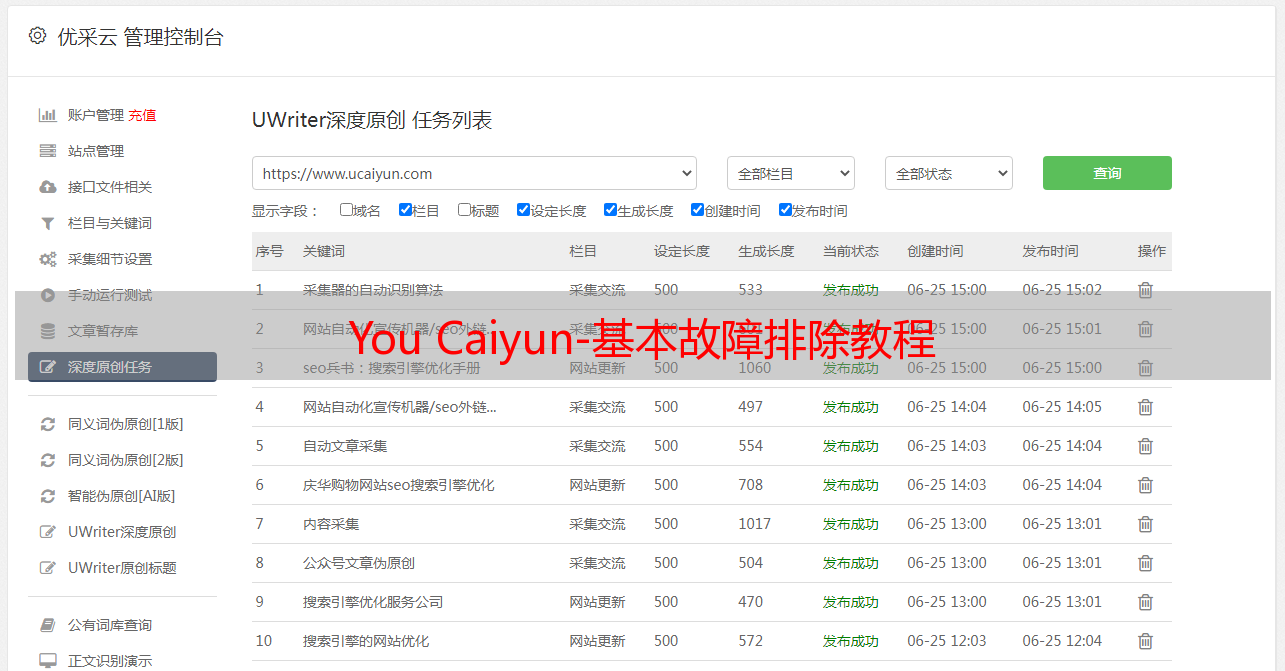Click keyword 内容采集 in row 7
Screen dimensions: 1285x671
tap(331, 524)
